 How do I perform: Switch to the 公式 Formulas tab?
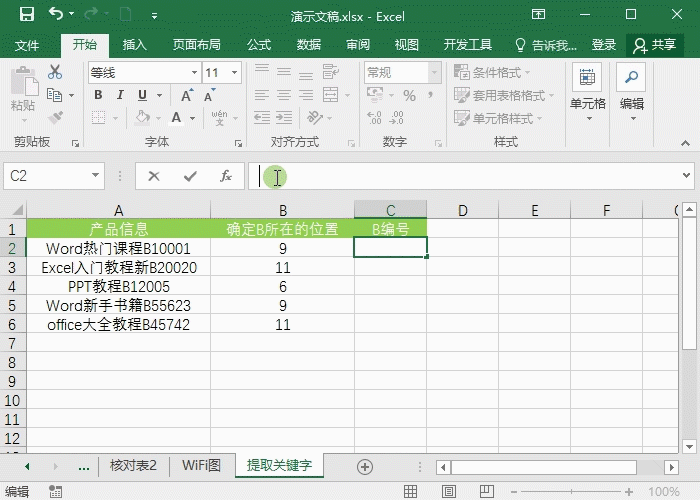click(259, 45)
